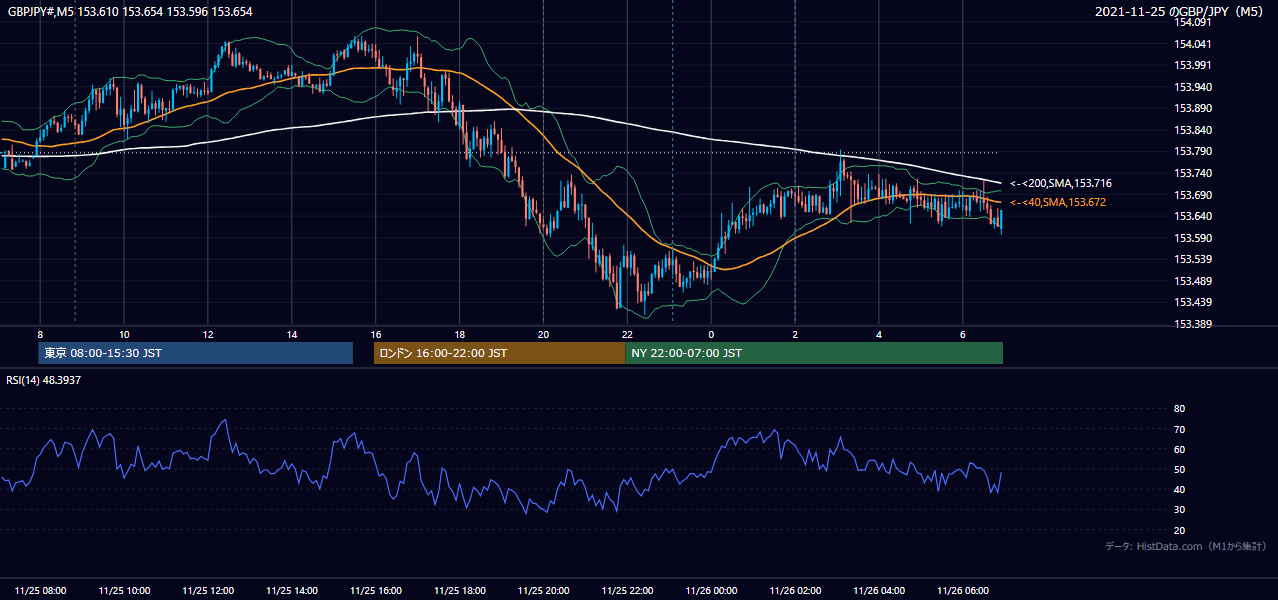Click price level 153.690 on the axis
Image resolution: width=1278 pixels, height=600 pixels.
coord(1192,195)
